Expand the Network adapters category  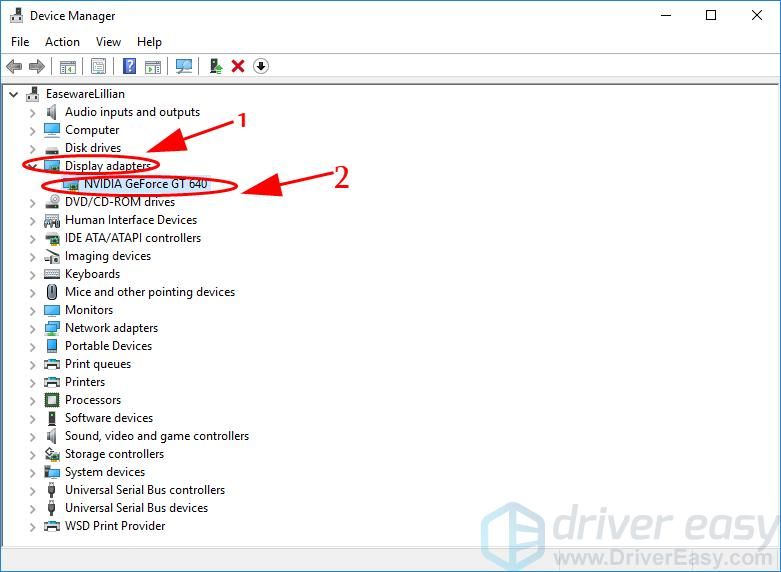(x=32, y=328)
